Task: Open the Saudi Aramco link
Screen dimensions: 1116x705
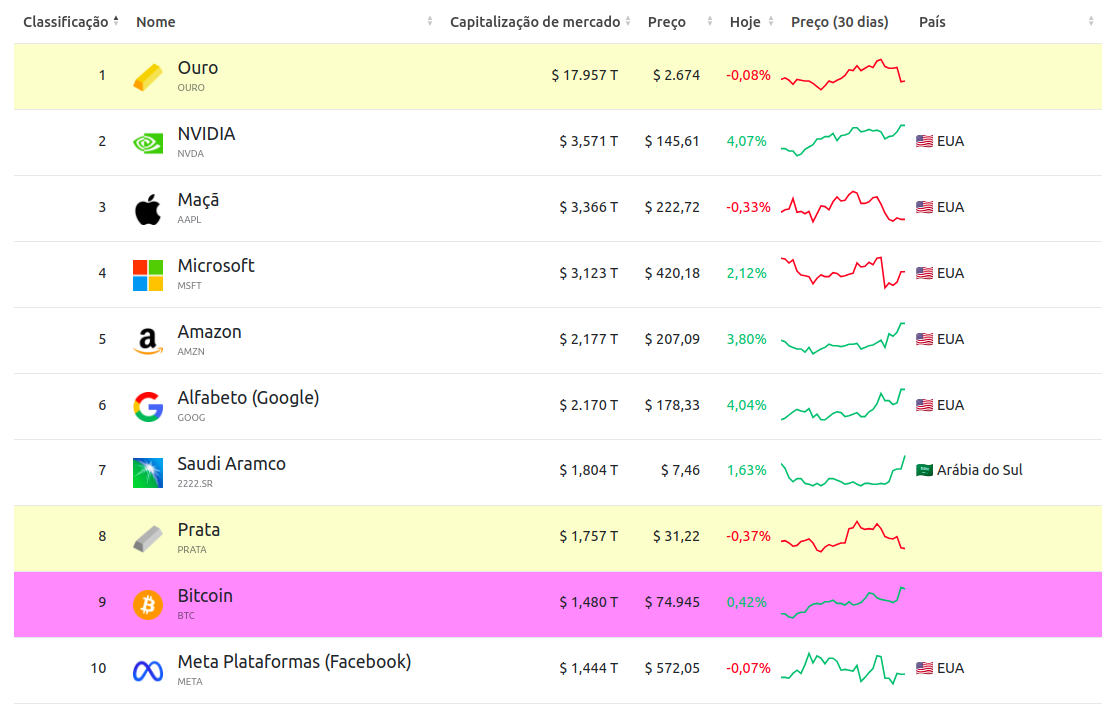Action: (x=231, y=464)
